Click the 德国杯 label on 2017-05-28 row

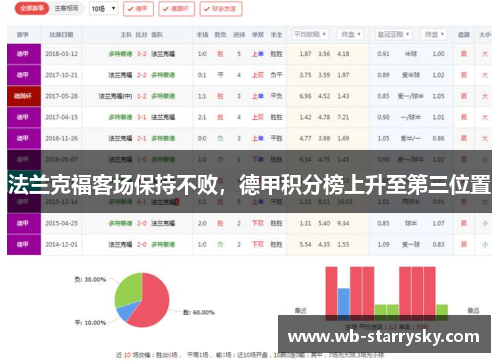pos(24,96)
